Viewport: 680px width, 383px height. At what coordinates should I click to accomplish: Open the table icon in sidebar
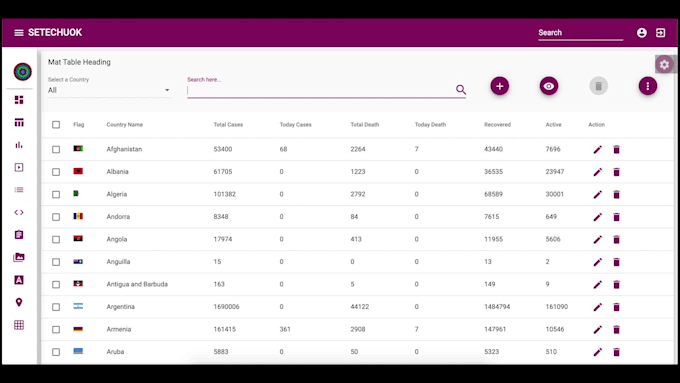click(x=19, y=123)
